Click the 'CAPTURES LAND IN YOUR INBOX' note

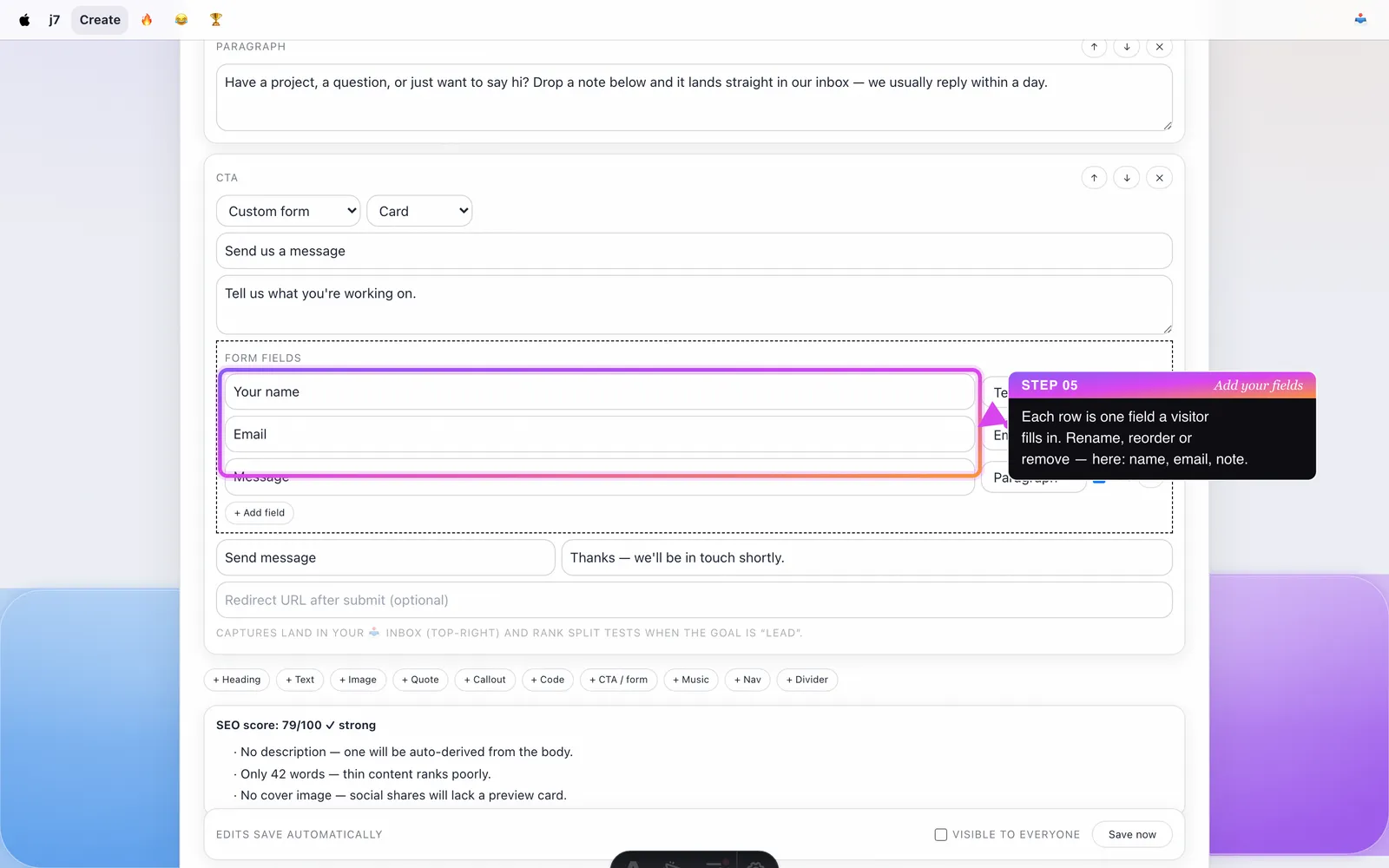pos(509,633)
